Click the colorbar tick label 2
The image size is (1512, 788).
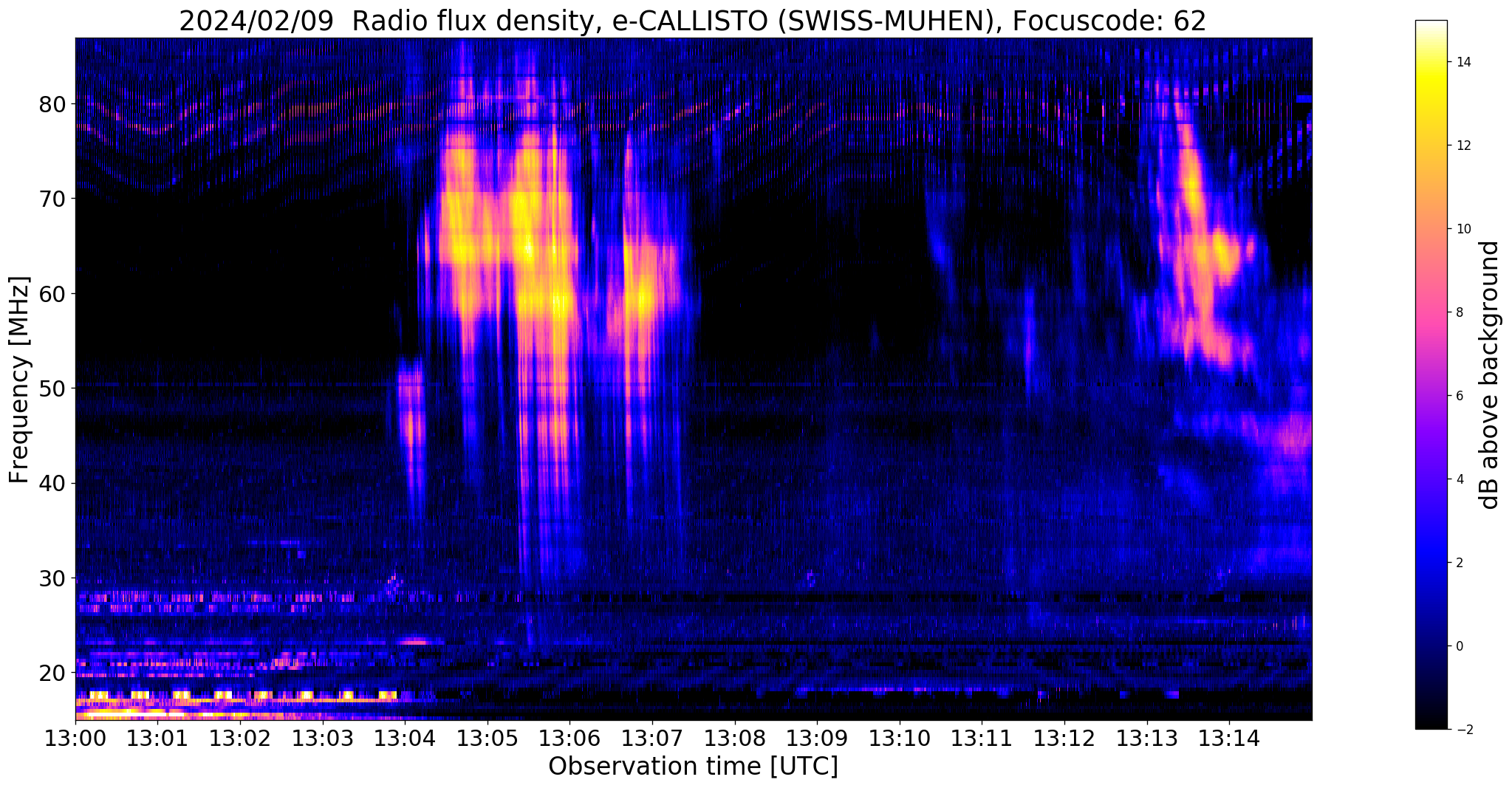coord(1459,563)
